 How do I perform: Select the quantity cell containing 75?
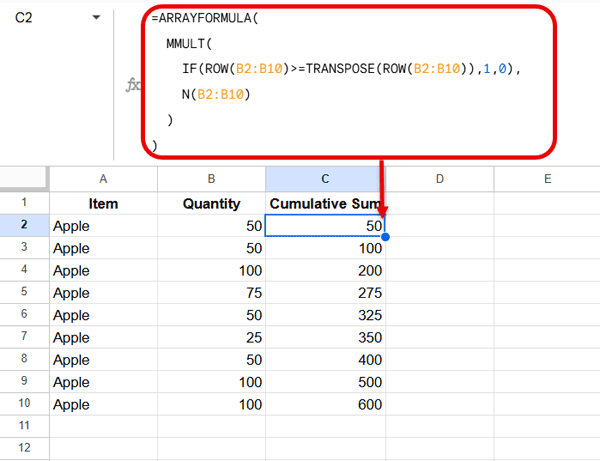(x=211, y=292)
